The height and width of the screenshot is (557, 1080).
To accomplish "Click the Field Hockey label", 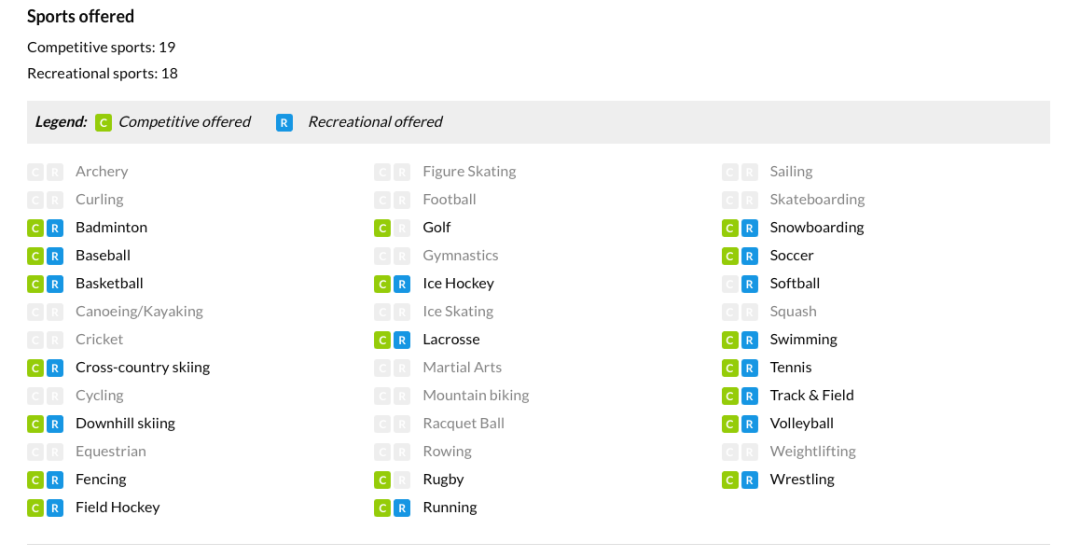I will pos(118,507).
